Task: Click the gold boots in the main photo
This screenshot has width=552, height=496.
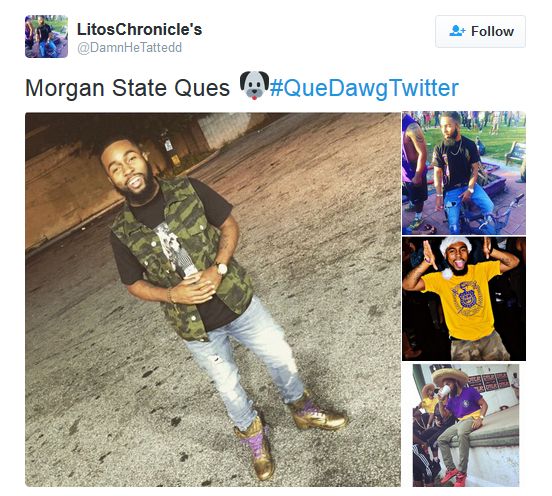Action: 291,435
